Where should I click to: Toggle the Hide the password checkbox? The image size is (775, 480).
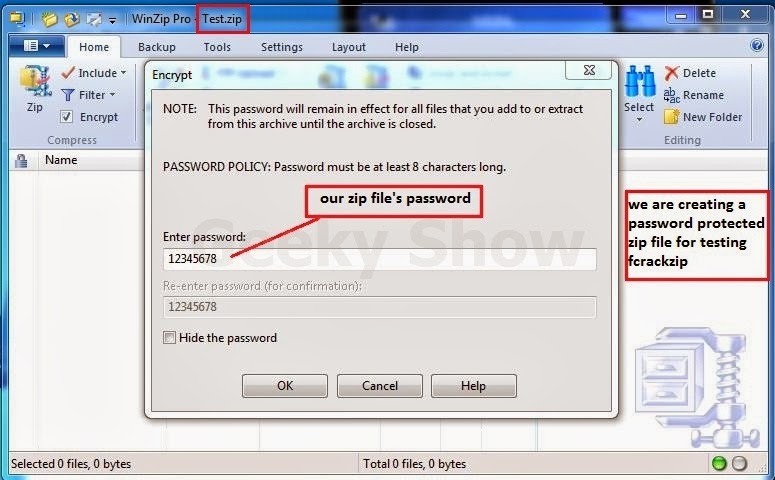[x=169, y=338]
